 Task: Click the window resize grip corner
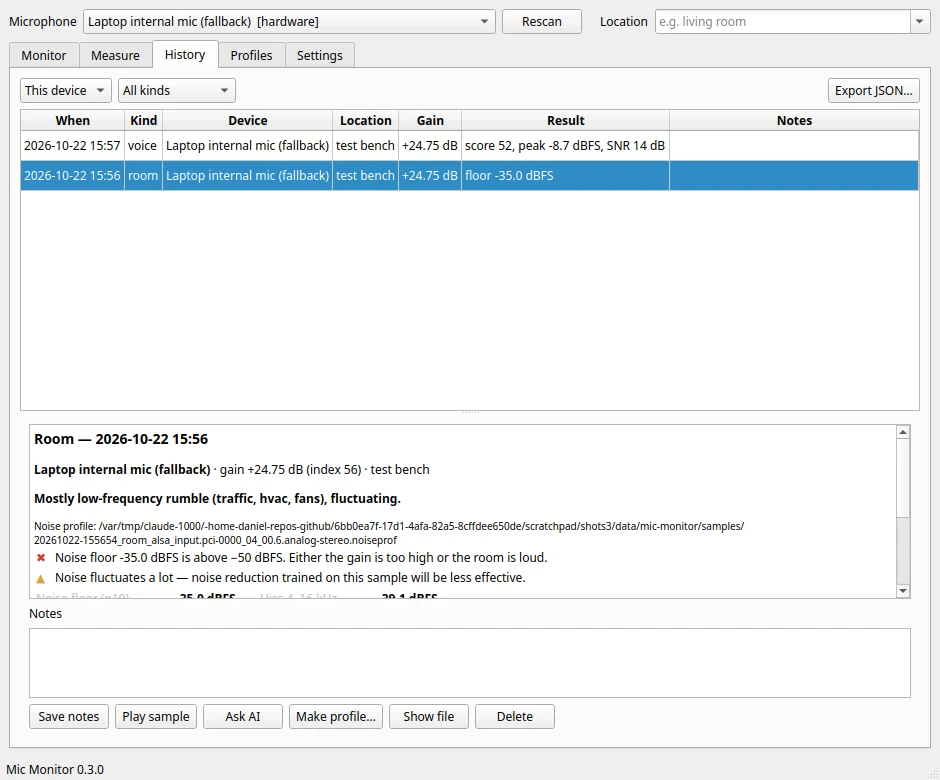(x=933, y=773)
